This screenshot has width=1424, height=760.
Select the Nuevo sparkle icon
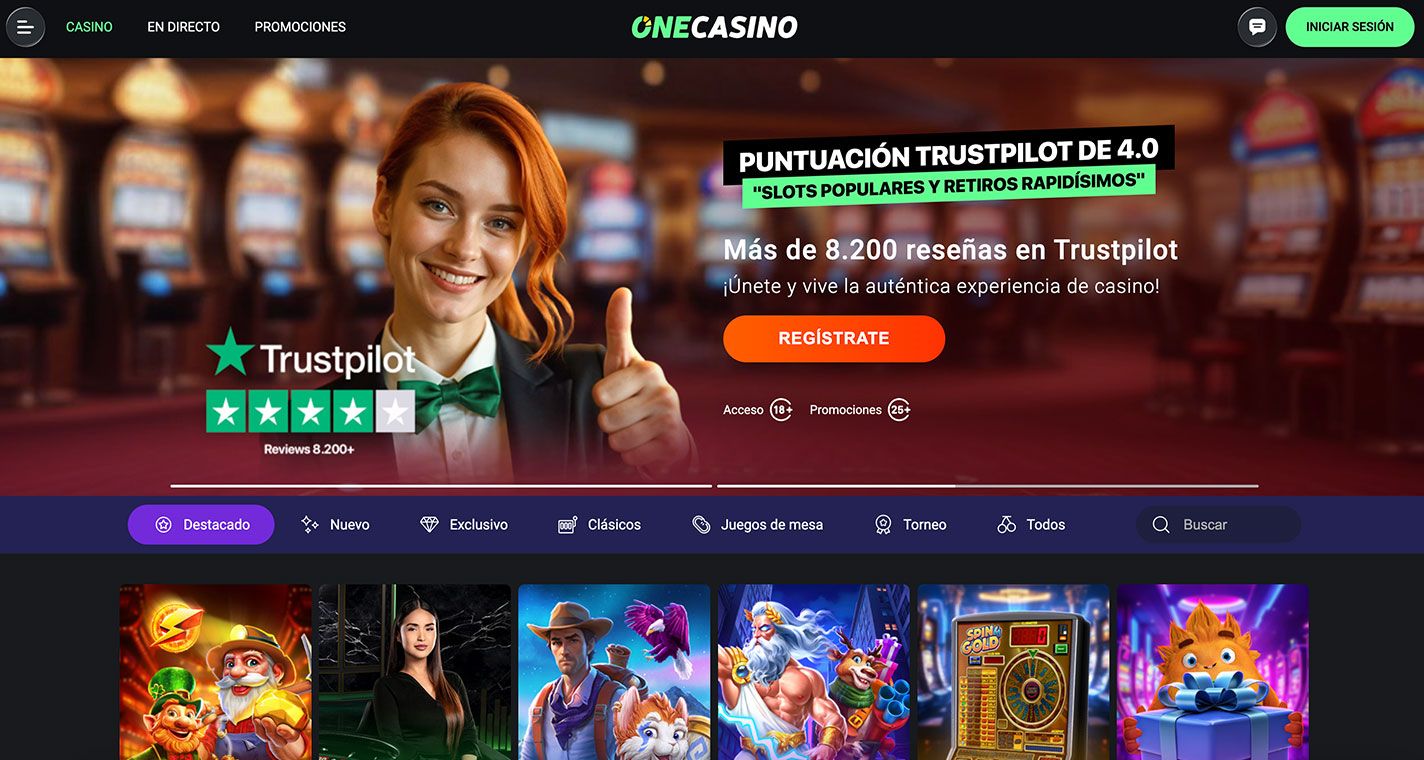pos(310,525)
